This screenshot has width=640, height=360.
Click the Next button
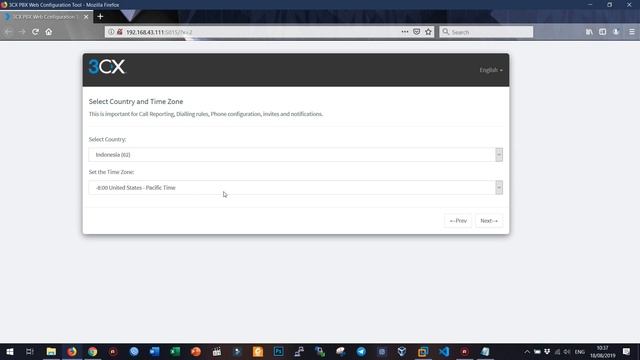pos(489,221)
